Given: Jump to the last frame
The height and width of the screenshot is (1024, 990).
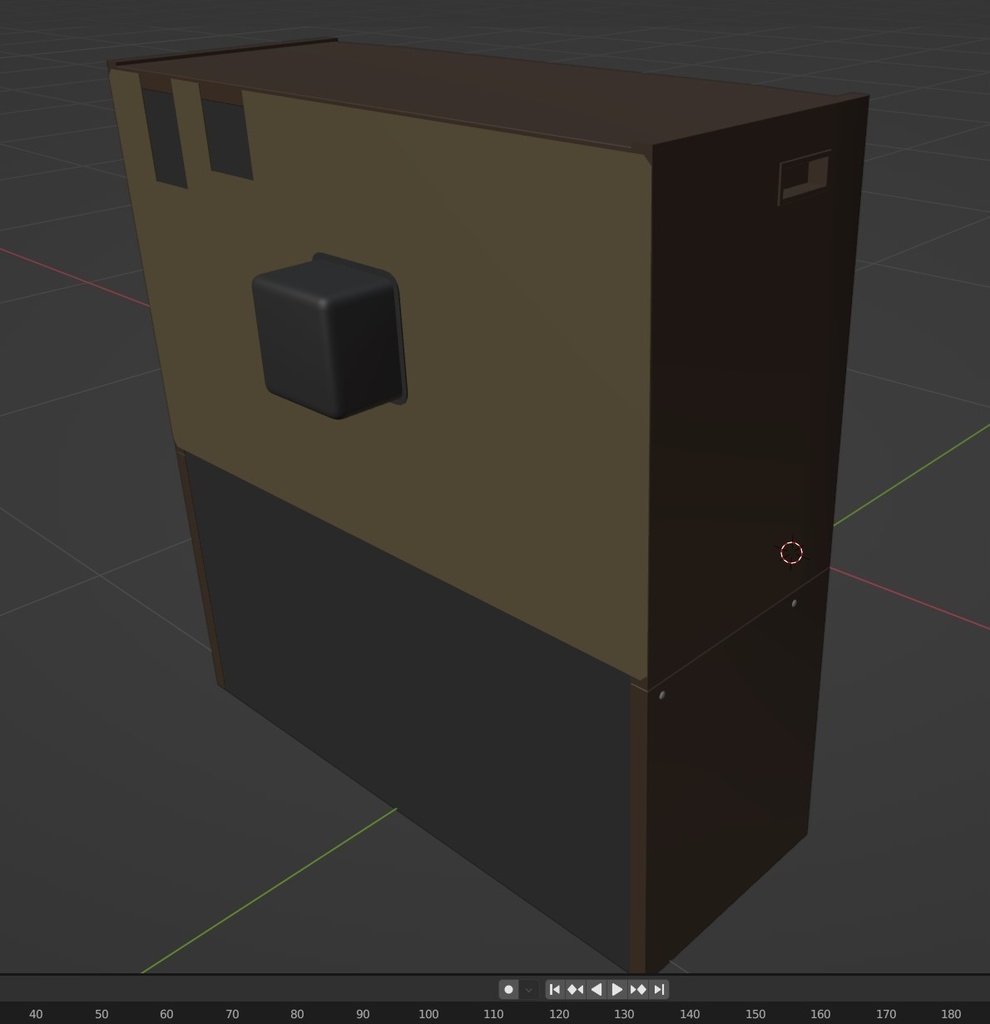Looking at the screenshot, I should tap(659, 989).
